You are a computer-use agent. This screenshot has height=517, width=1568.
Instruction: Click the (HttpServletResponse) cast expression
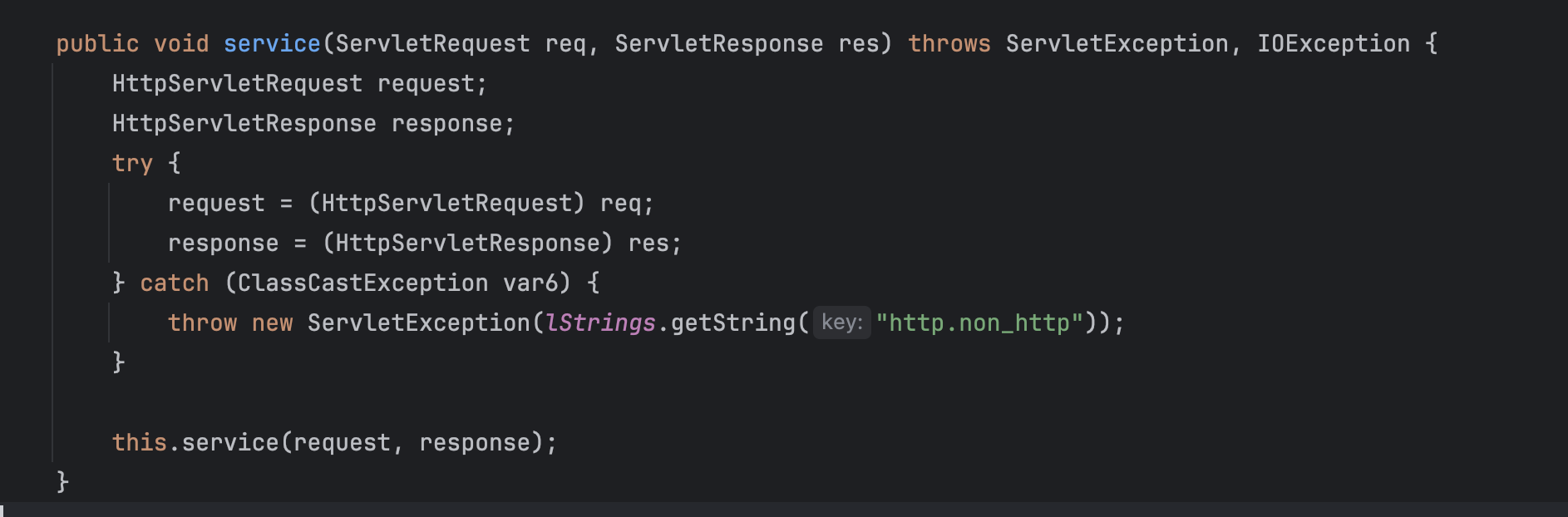(467, 243)
